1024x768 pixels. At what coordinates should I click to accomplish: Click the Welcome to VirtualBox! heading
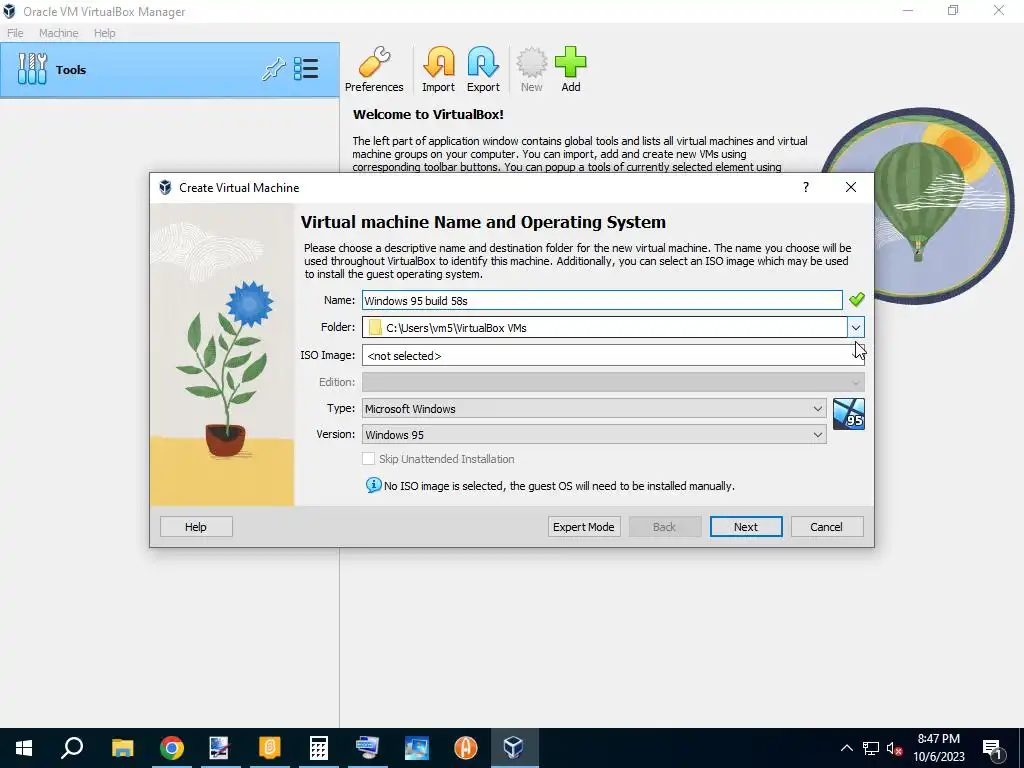428,114
